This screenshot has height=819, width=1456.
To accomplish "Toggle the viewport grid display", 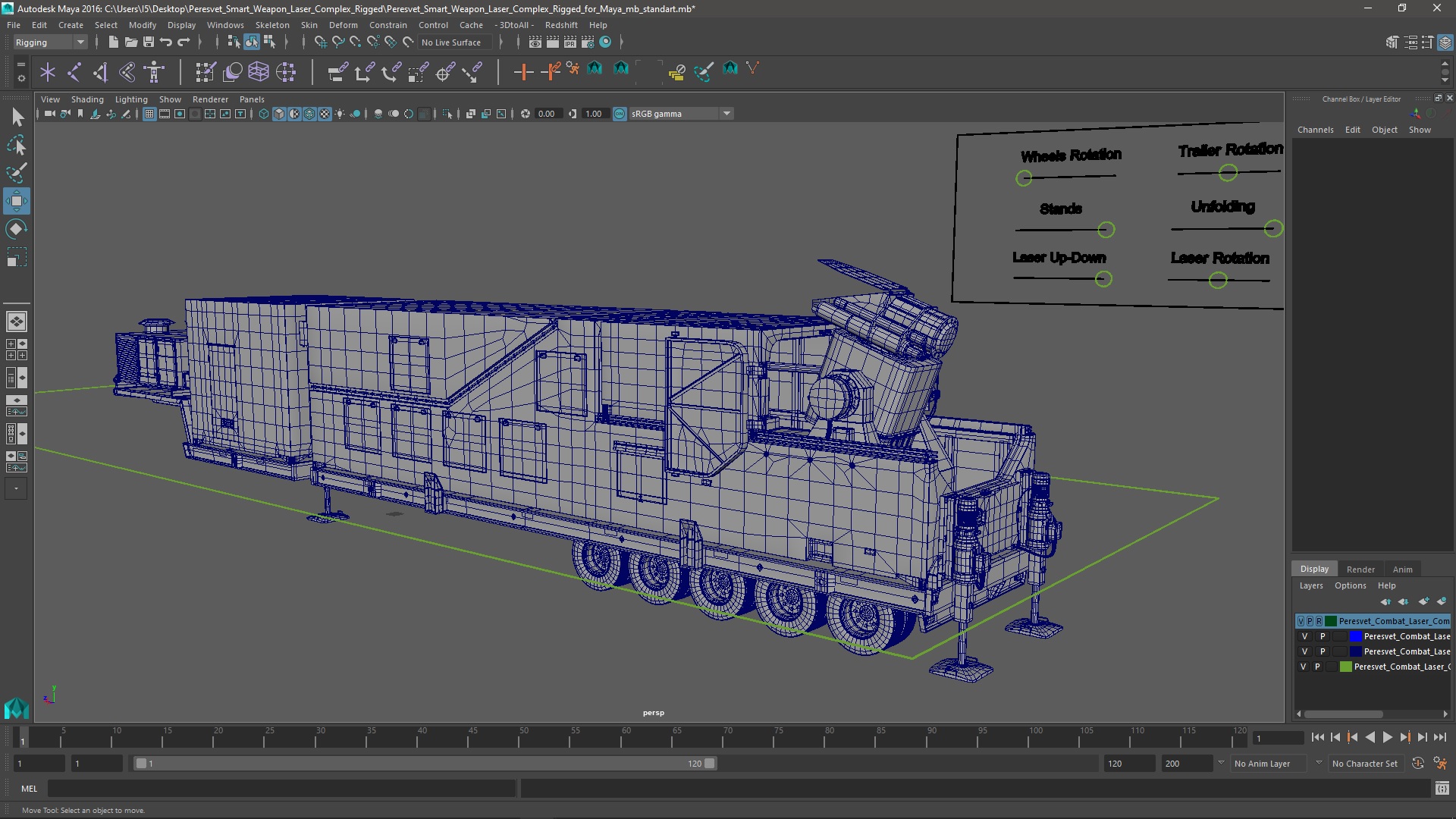I will pyautogui.click(x=149, y=114).
